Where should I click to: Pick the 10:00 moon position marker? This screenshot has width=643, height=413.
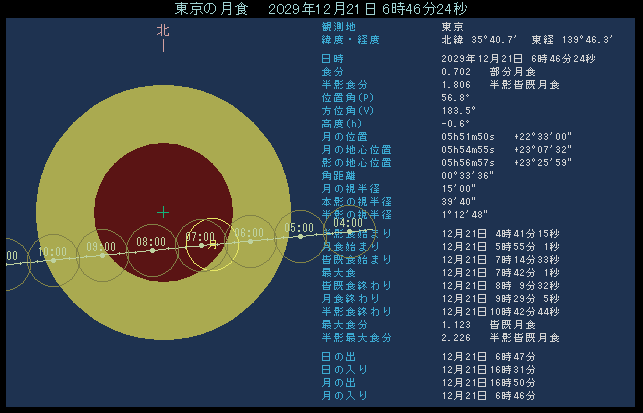coord(52,260)
